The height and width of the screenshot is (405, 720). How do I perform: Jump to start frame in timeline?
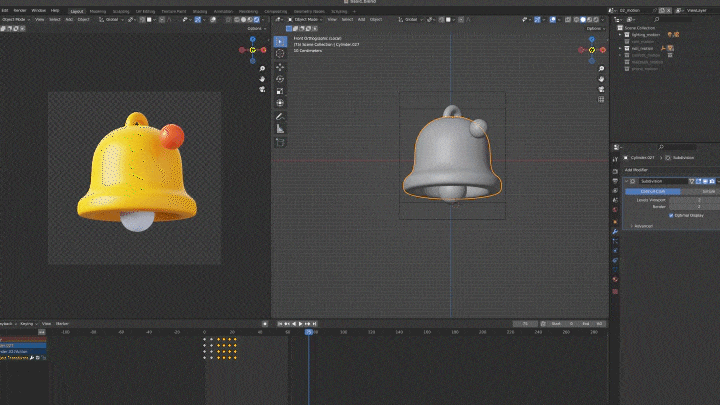click(280, 324)
